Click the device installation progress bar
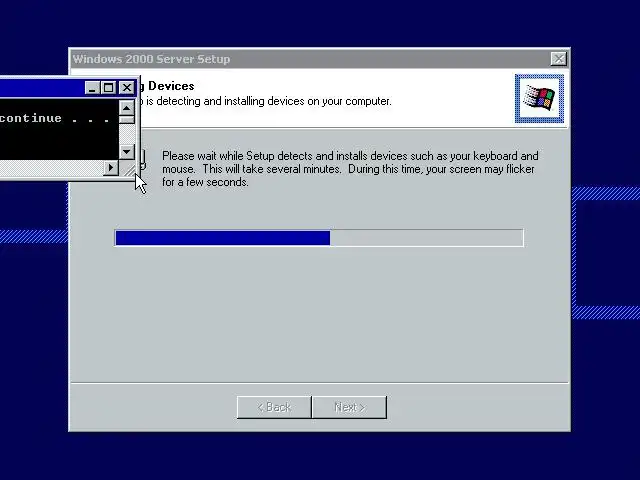640x480 pixels. (x=319, y=238)
